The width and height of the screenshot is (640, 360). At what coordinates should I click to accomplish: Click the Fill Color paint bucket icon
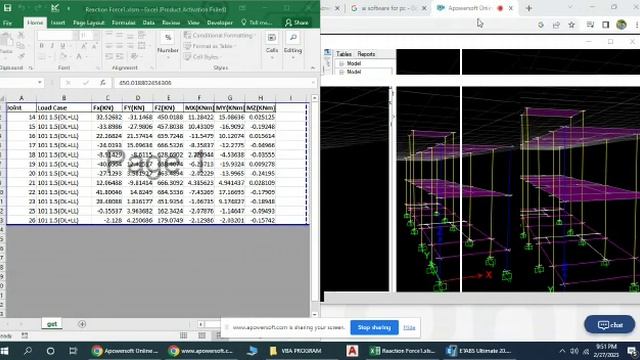[63, 56]
